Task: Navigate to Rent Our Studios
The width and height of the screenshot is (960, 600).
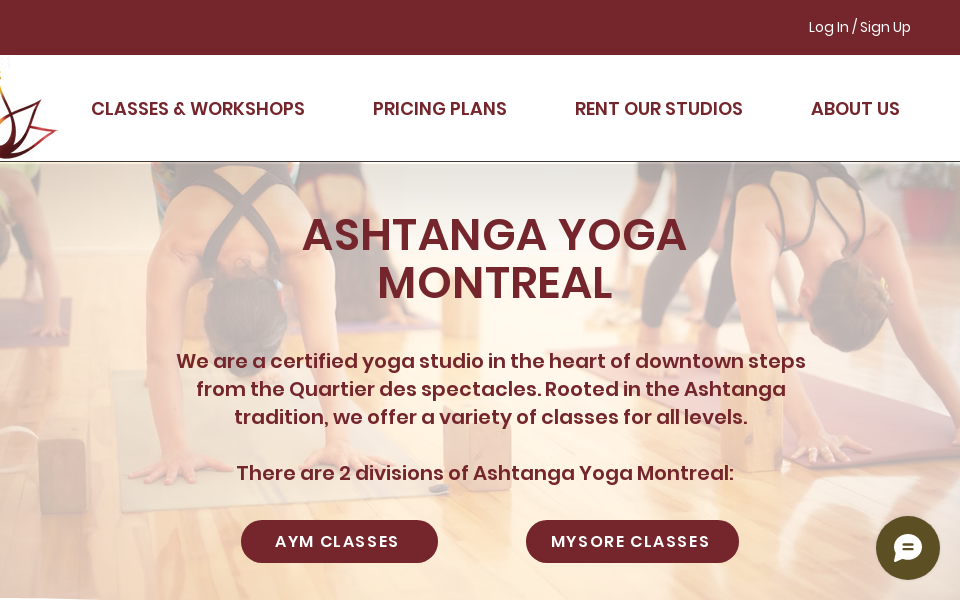Action: 658,109
